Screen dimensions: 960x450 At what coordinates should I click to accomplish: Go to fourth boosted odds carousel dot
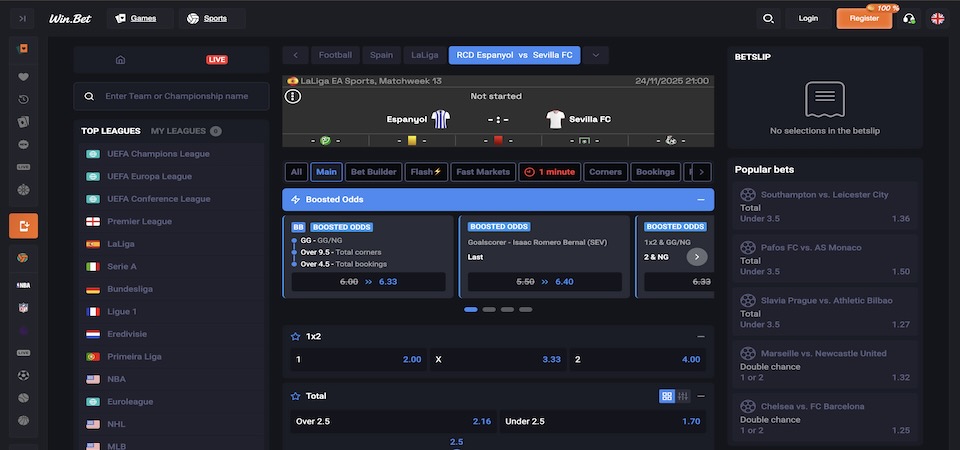coord(525,310)
